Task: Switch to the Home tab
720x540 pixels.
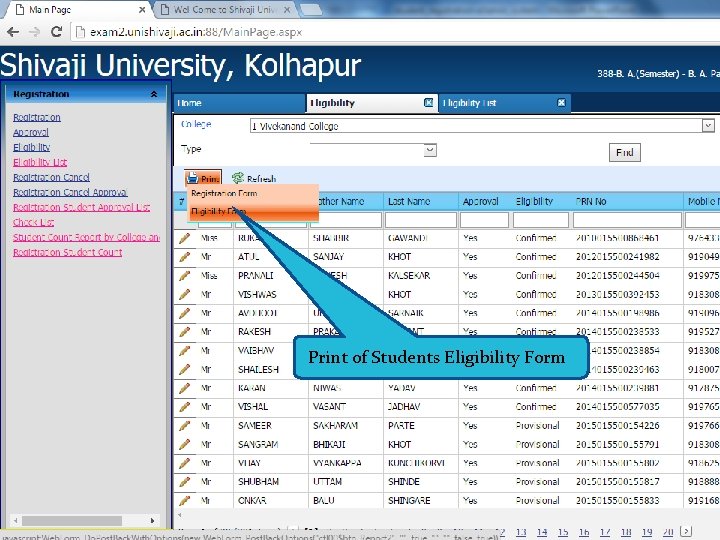Action: coord(239,103)
